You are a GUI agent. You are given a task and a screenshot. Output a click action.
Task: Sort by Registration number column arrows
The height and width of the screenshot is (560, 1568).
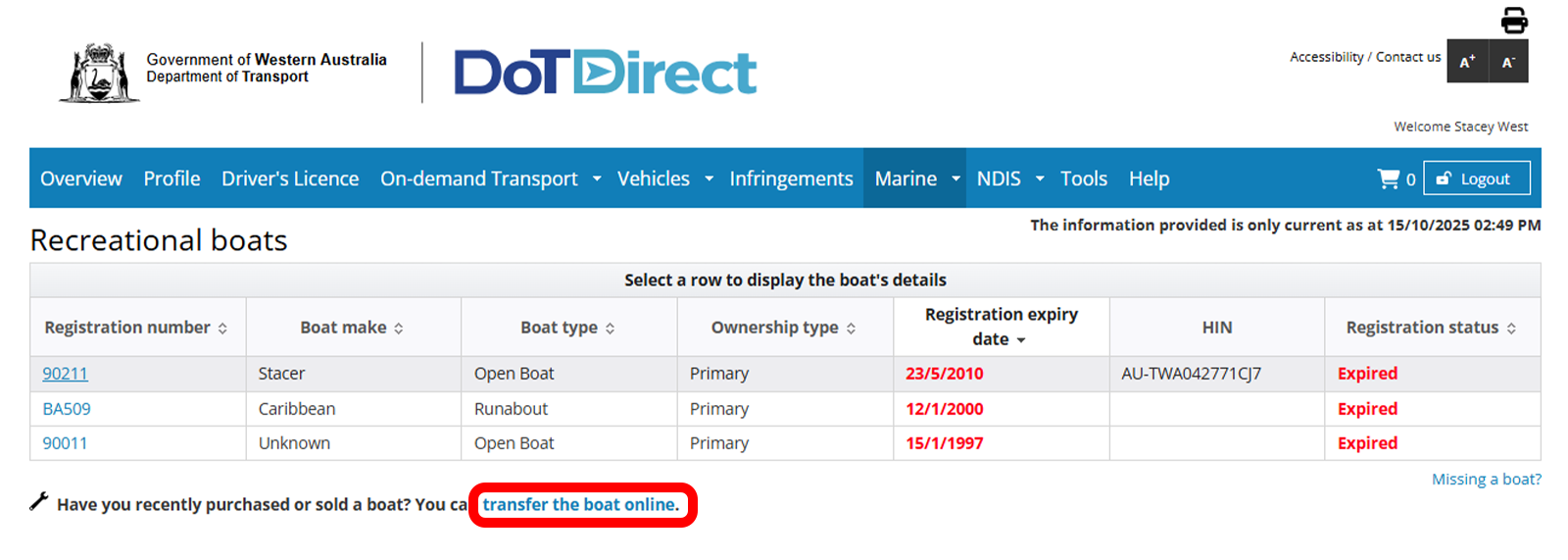click(x=222, y=329)
